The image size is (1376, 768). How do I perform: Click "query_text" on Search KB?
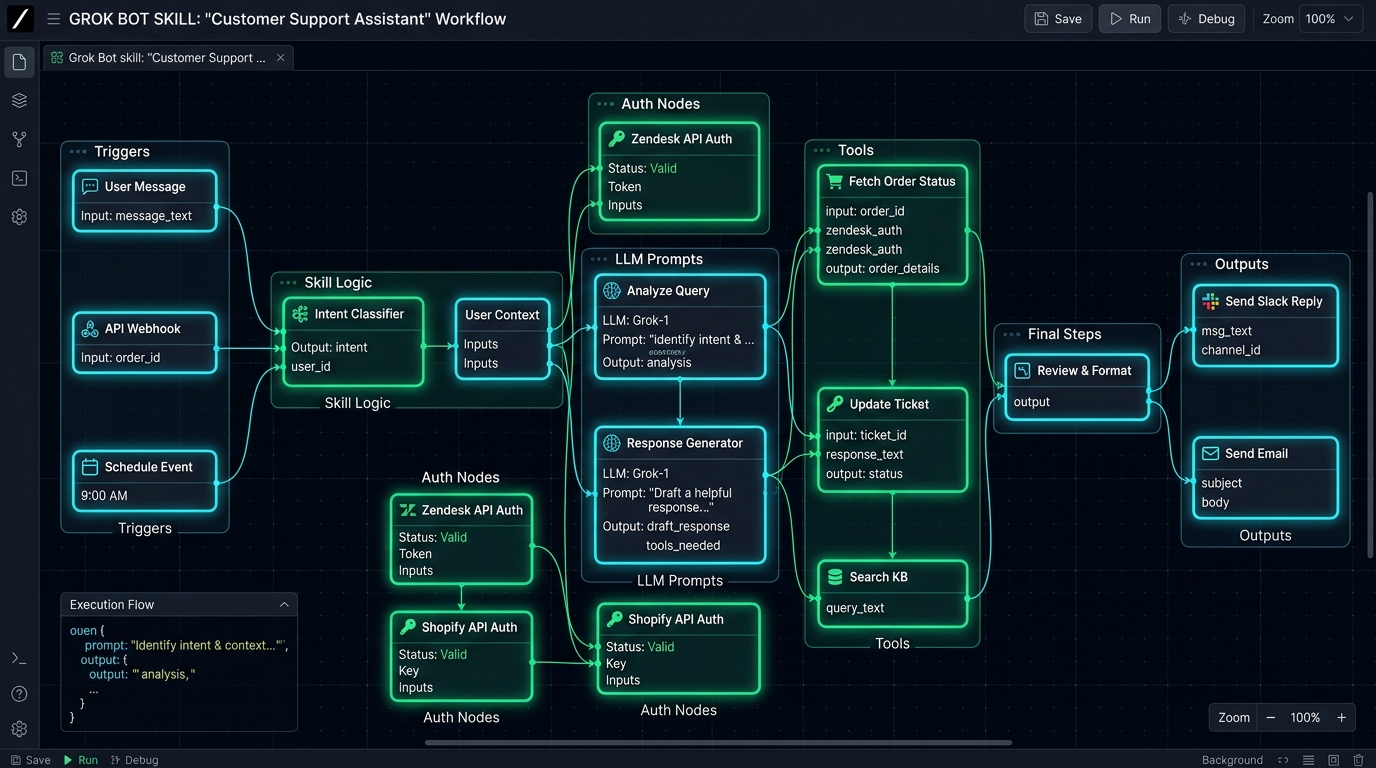855,608
